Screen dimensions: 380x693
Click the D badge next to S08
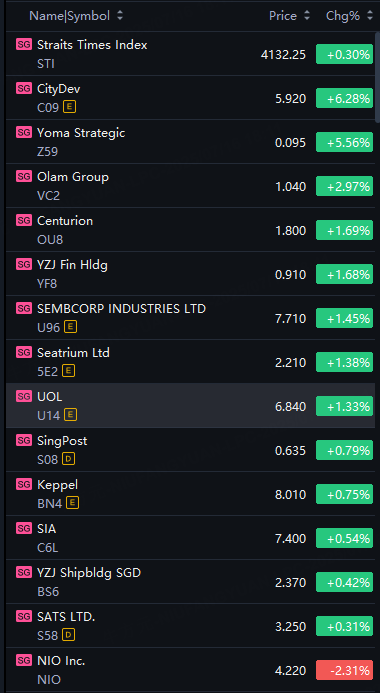point(68,459)
